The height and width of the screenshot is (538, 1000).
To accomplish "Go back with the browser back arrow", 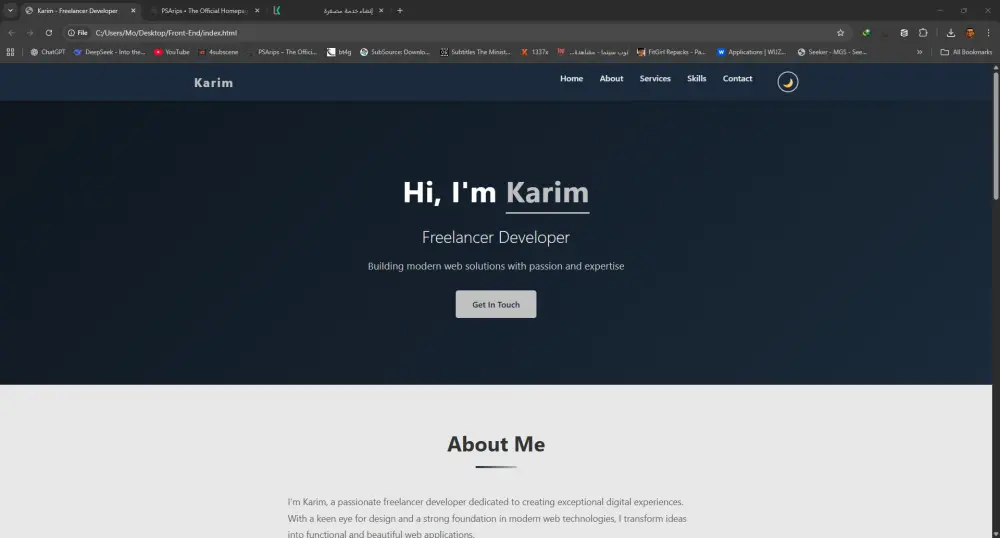I will tap(11, 33).
